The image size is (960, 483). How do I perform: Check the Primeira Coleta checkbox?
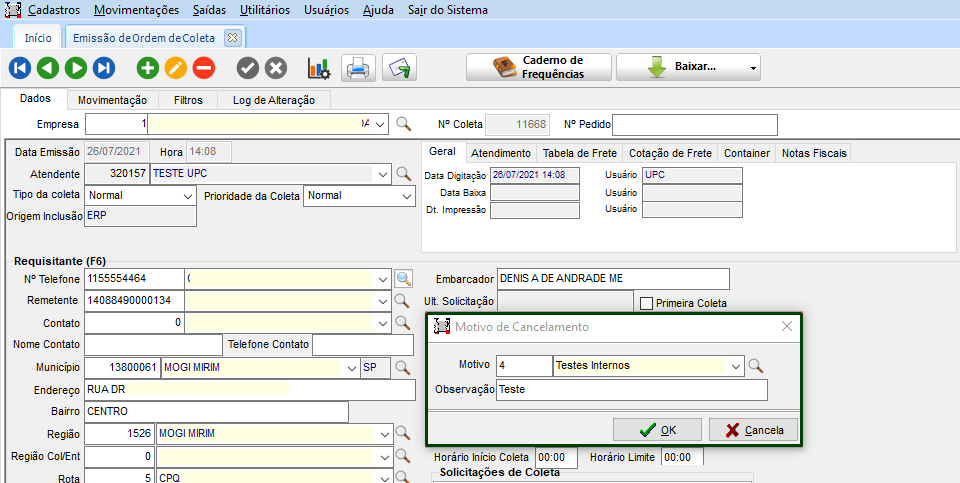pos(646,303)
